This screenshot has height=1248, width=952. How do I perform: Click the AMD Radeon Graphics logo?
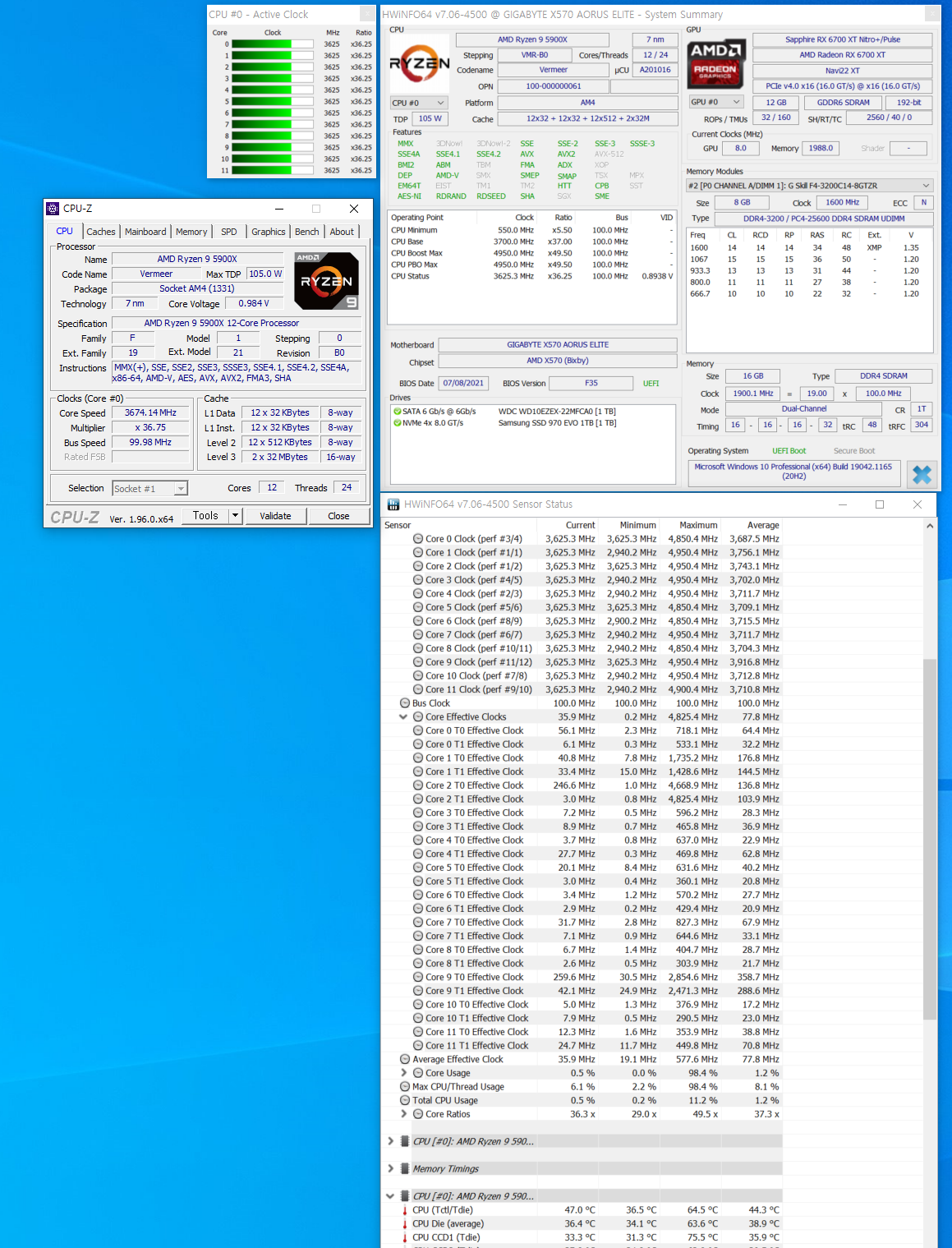716,63
